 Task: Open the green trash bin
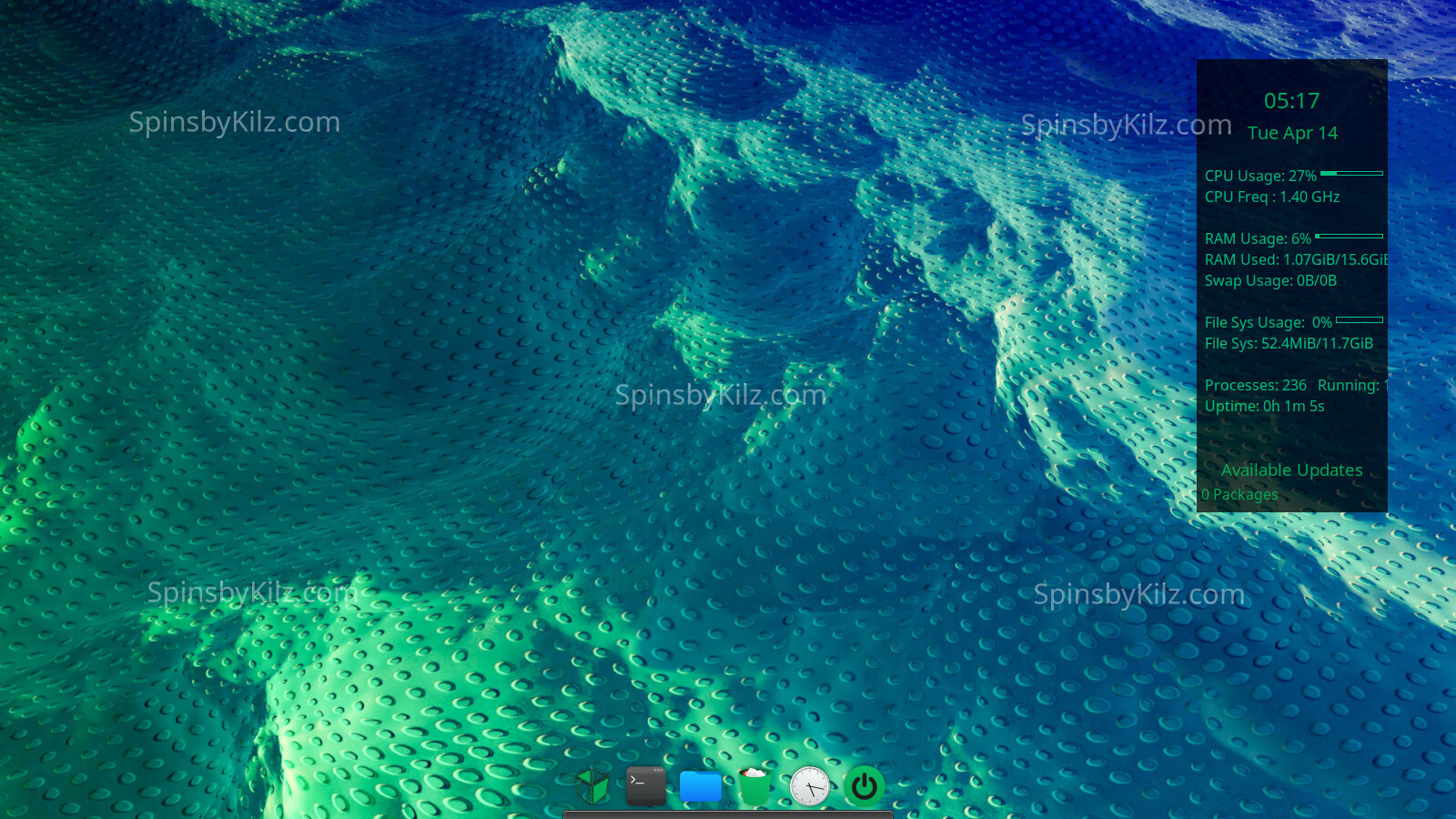tap(754, 786)
